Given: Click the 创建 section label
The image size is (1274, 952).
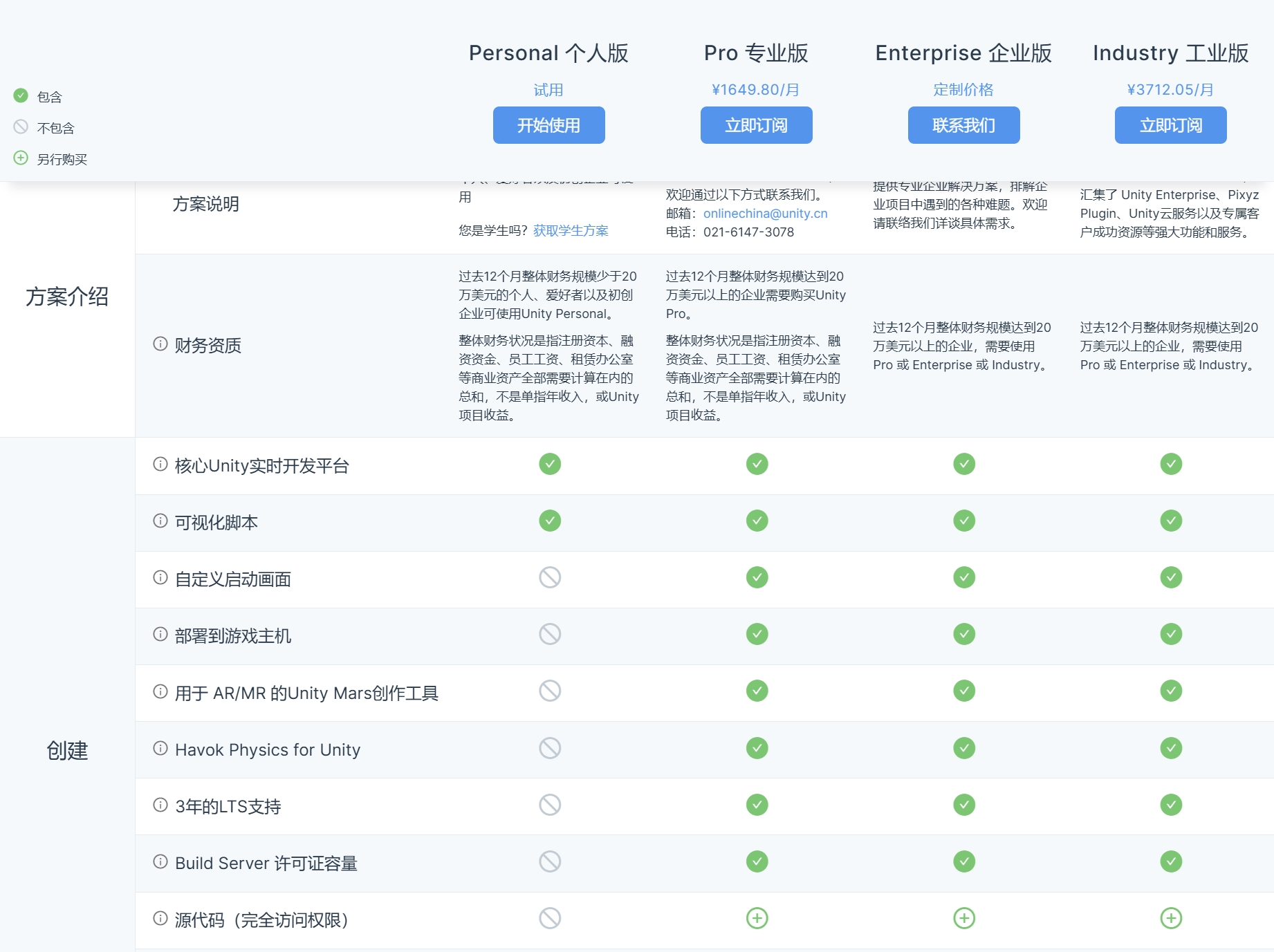Looking at the screenshot, I should click(67, 750).
